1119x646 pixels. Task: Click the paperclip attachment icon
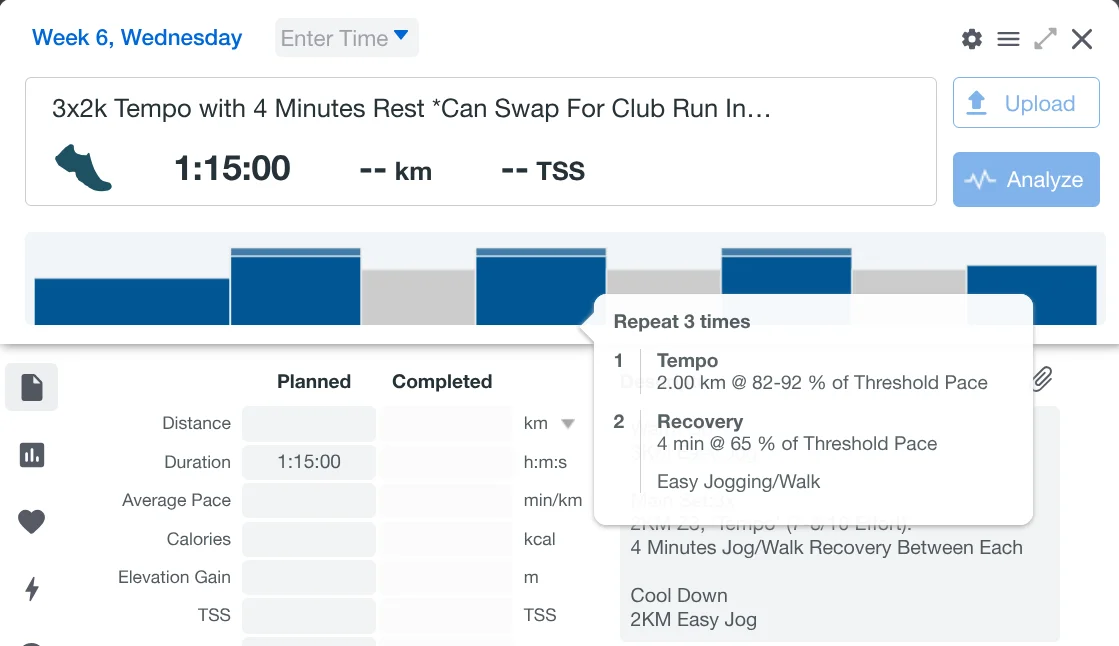pyautogui.click(x=1042, y=378)
